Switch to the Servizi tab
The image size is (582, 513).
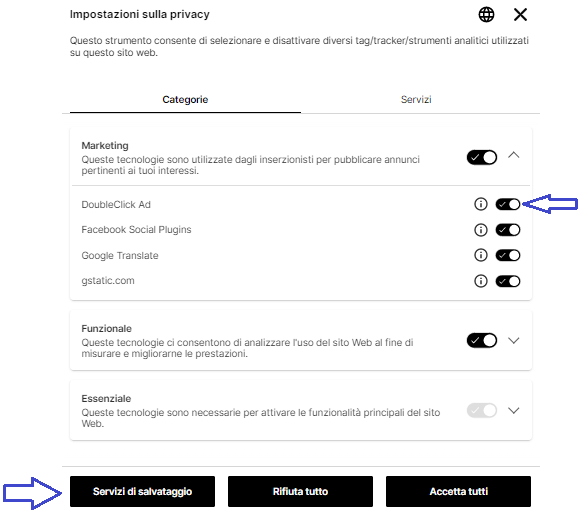(416, 99)
